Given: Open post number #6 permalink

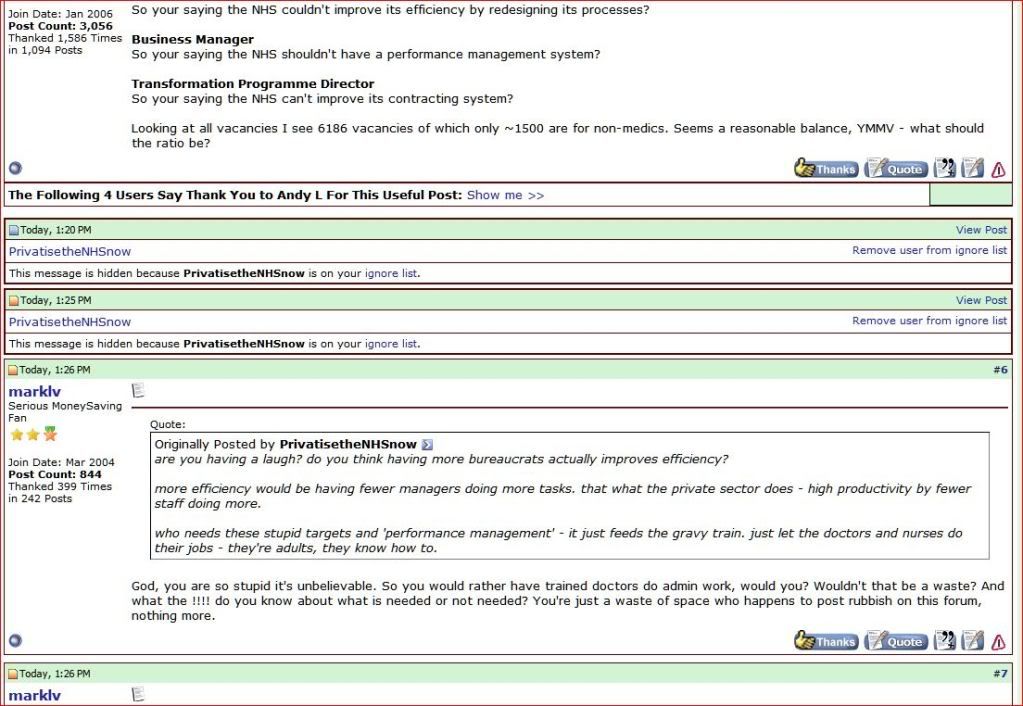Looking at the screenshot, I should point(1000,370).
